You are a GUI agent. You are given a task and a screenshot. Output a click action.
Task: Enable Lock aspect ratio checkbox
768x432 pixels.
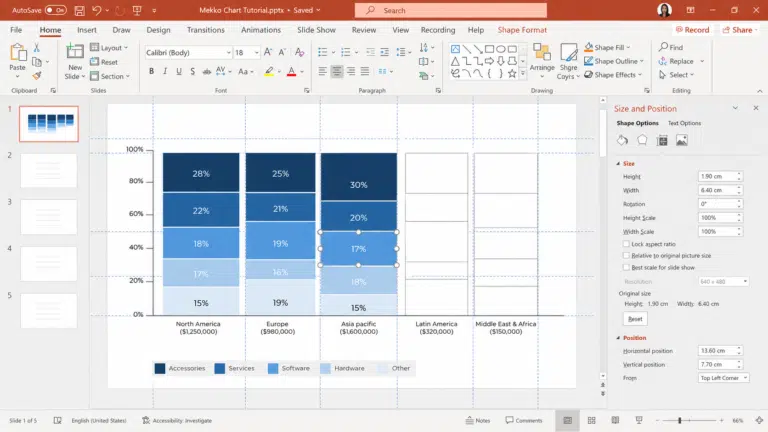[626, 244]
